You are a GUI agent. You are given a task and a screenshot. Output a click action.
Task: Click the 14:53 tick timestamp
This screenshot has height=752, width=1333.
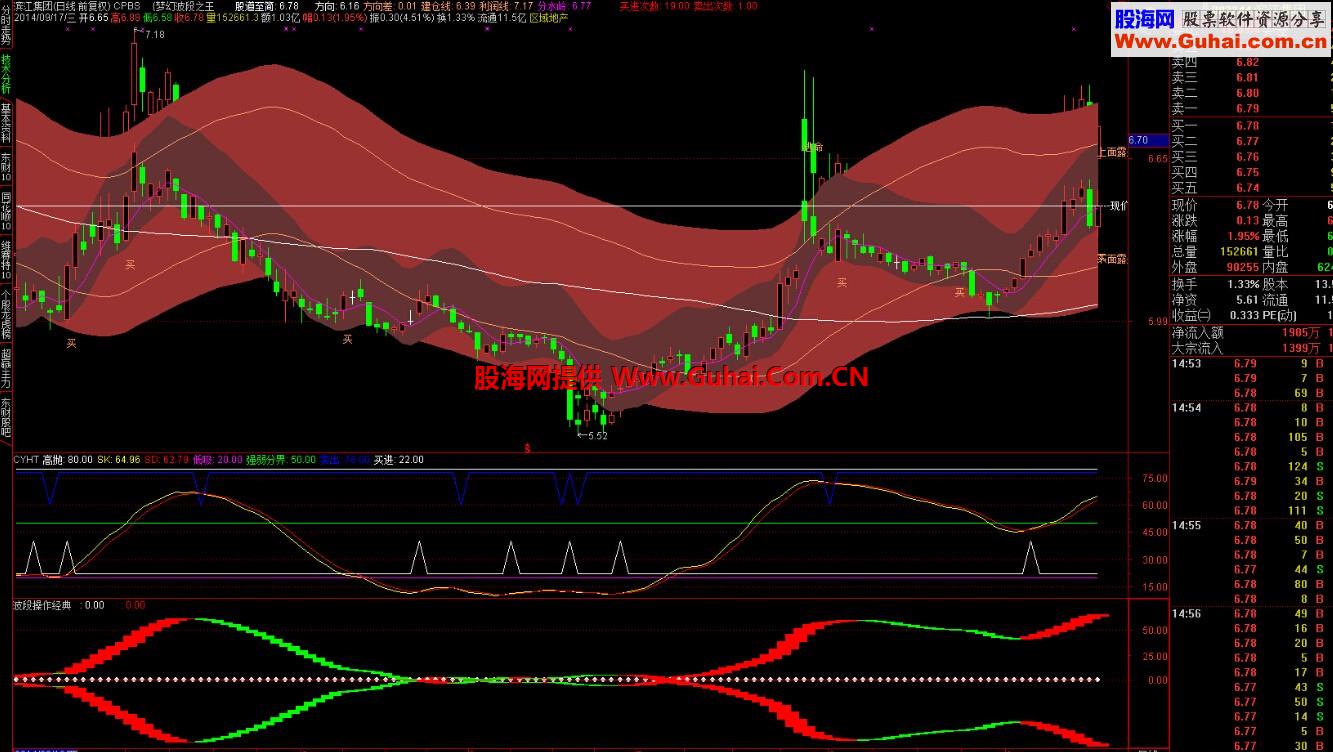[x=1187, y=364]
